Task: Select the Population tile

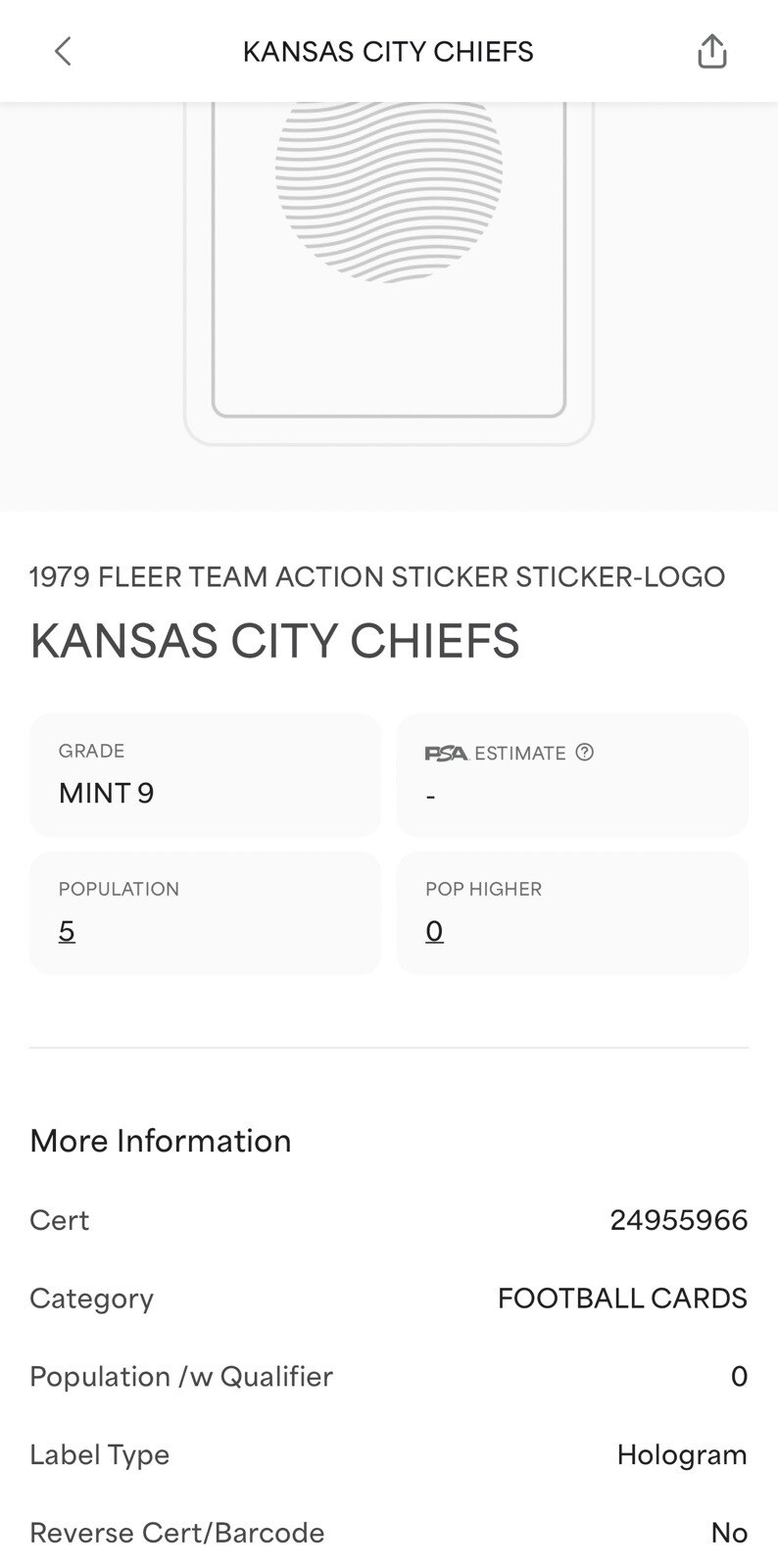Action: pyautogui.click(x=205, y=912)
